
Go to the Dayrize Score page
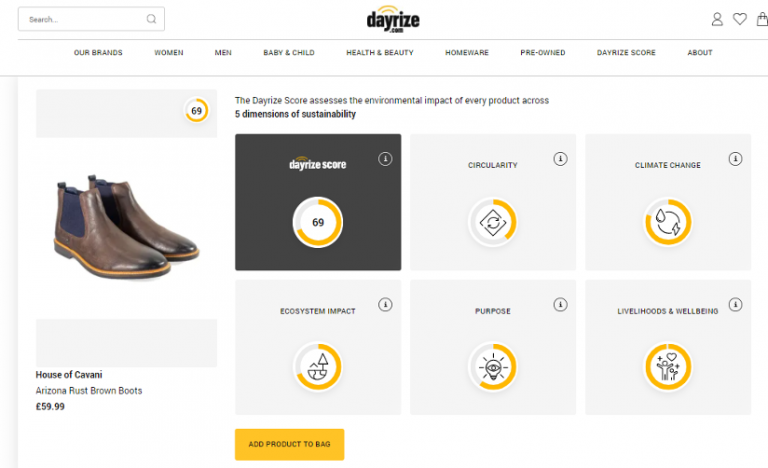(x=626, y=53)
